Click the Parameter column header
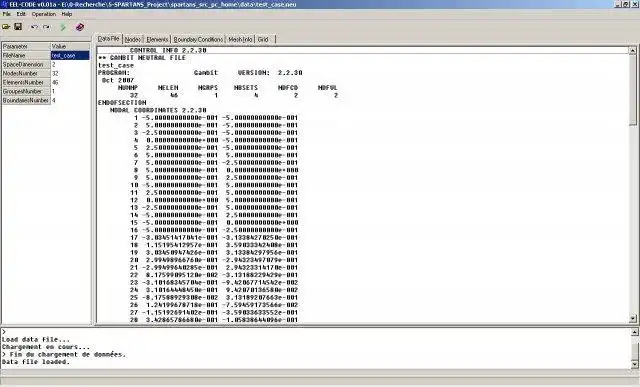Screen dimensions: 640x387 pyautogui.click(x=26, y=47)
